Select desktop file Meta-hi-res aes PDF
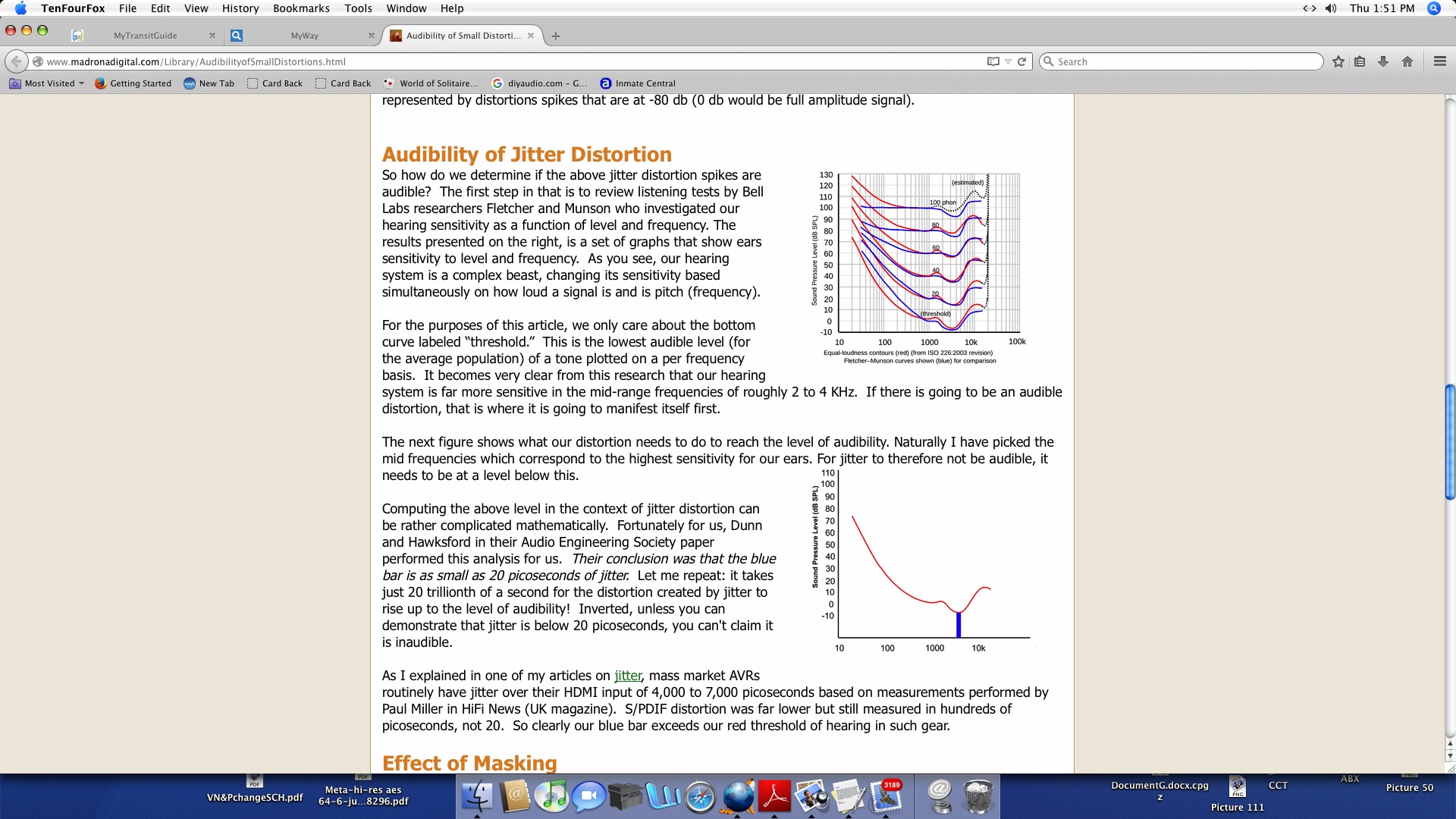The width and height of the screenshot is (1456, 819). click(x=363, y=792)
